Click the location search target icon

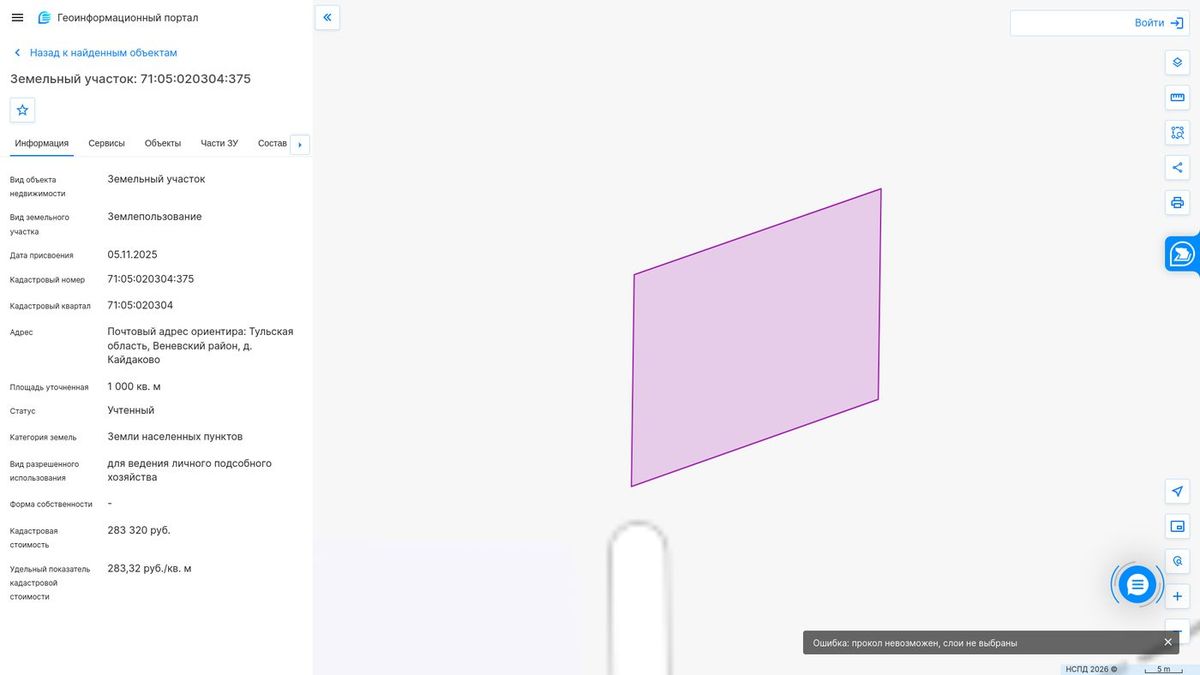tap(1177, 561)
